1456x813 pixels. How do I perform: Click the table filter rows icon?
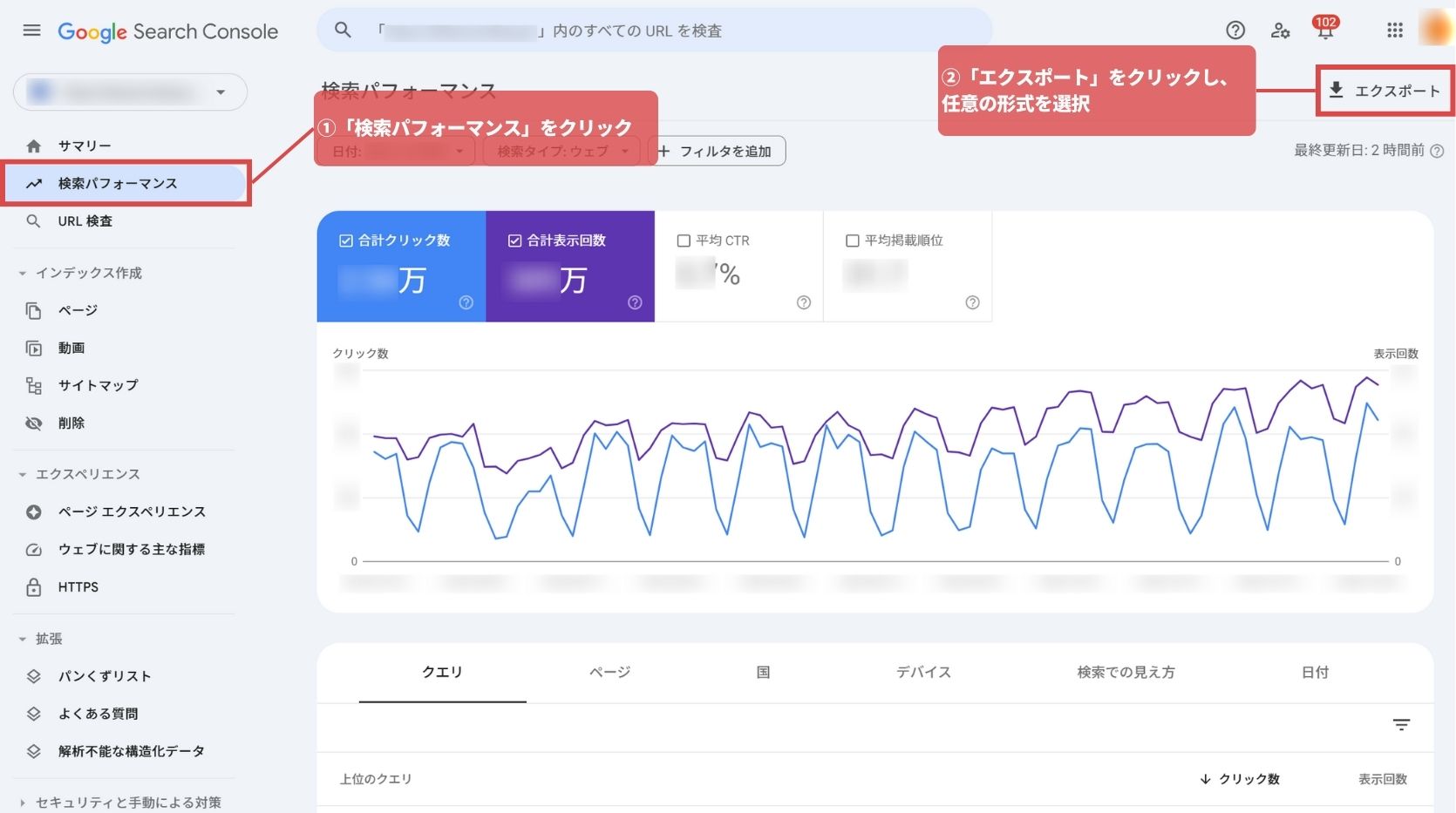click(1401, 725)
